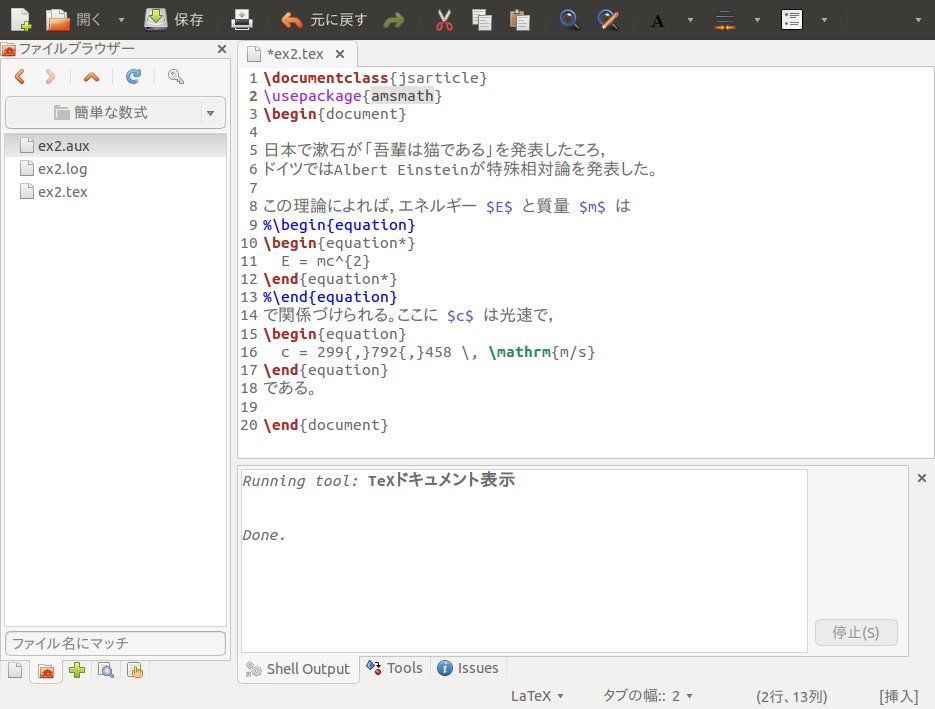Screen dimensions: 935x709
Task: Switch to the file browser side panel tab
Action: tap(46, 671)
